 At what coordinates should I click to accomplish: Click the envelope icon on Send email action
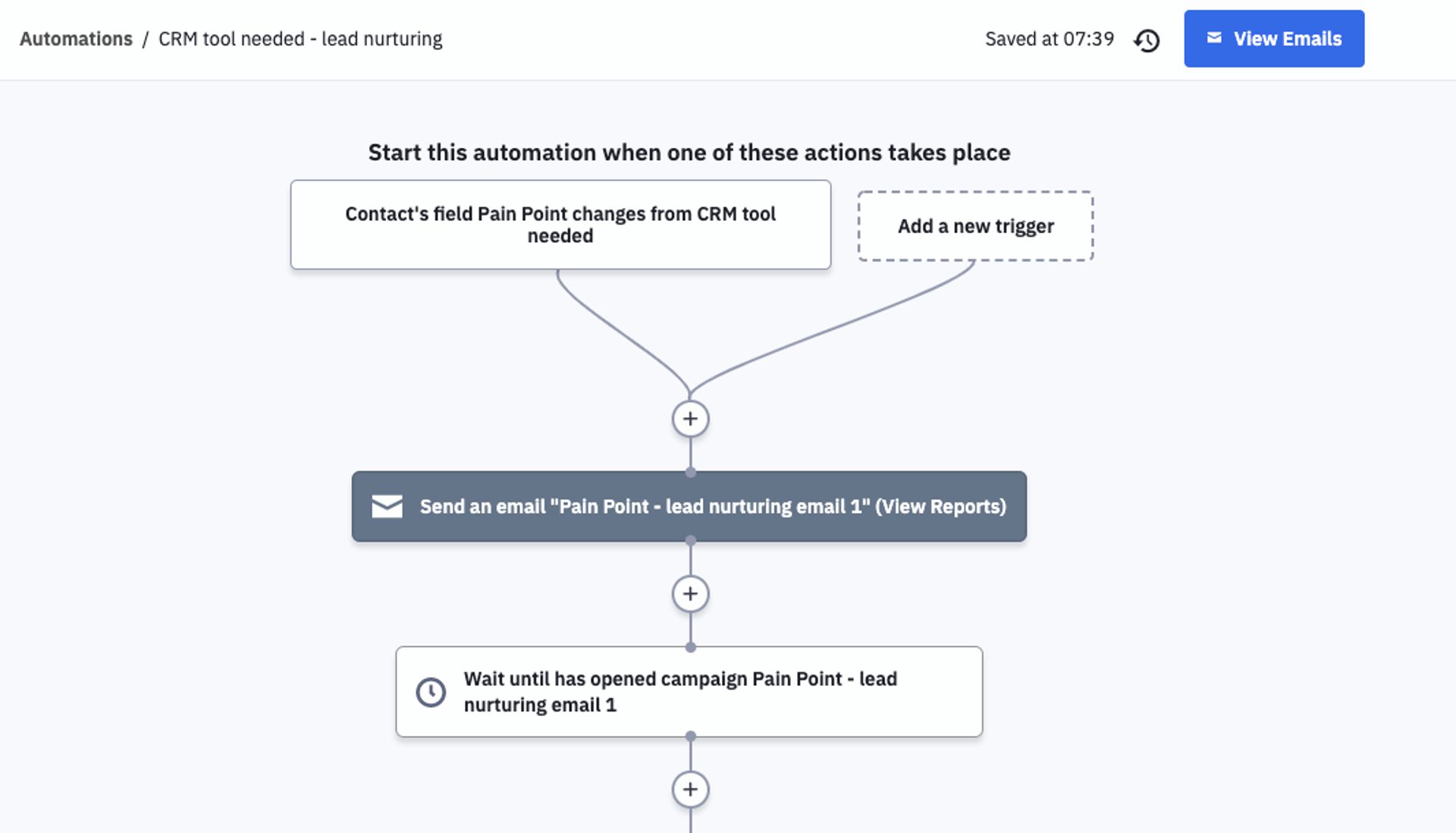click(387, 506)
